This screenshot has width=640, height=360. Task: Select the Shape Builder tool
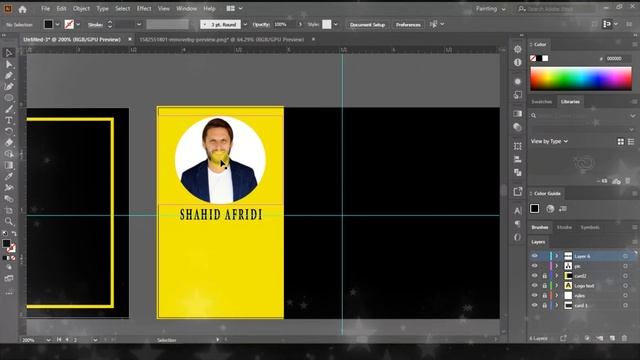coord(9,154)
